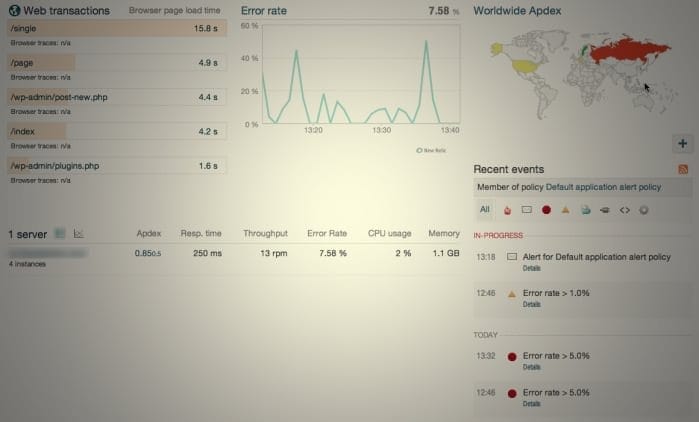Filter events by red critical circle icon
Image resolution: width=699 pixels, height=422 pixels.
(x=546, y=210)
